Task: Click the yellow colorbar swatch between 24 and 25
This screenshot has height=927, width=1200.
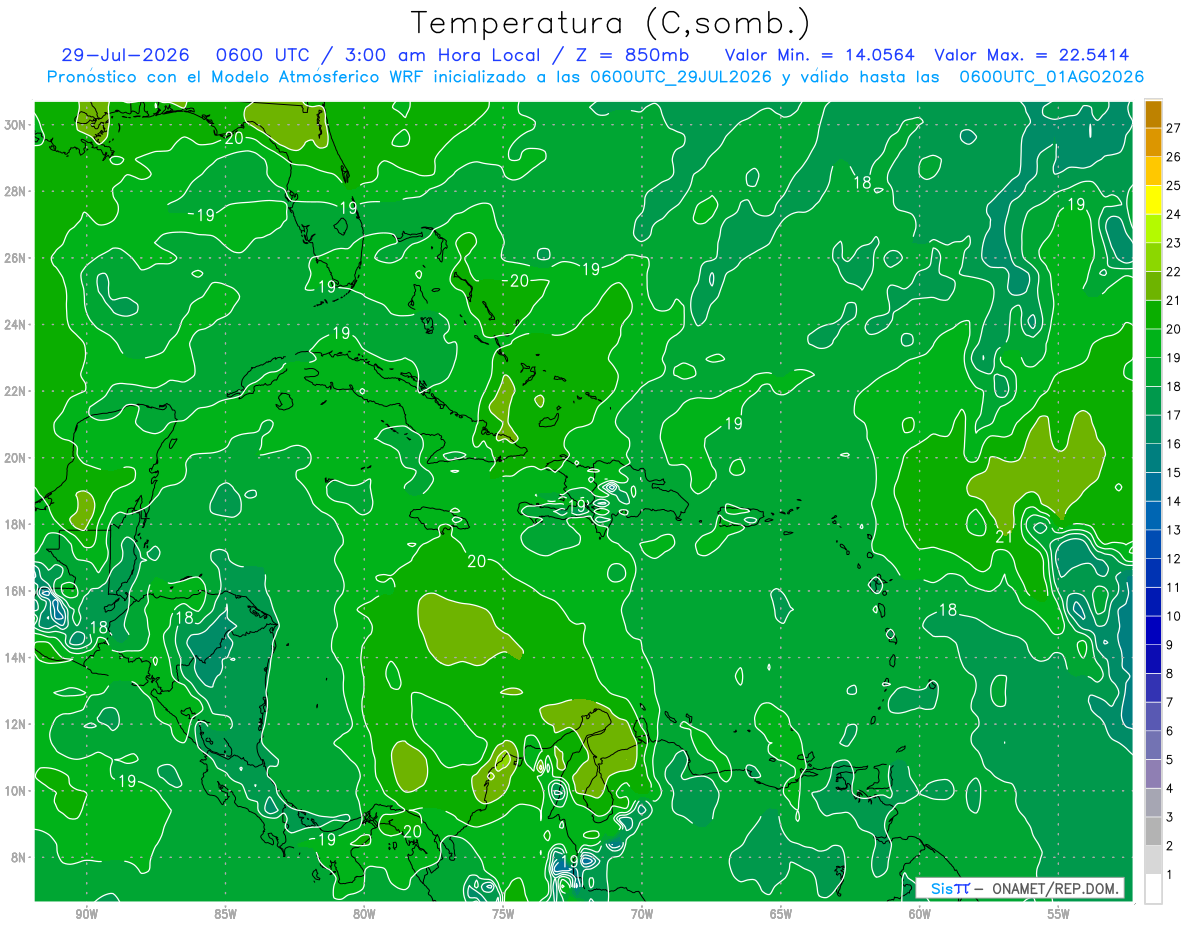Action: (1153, 200)
